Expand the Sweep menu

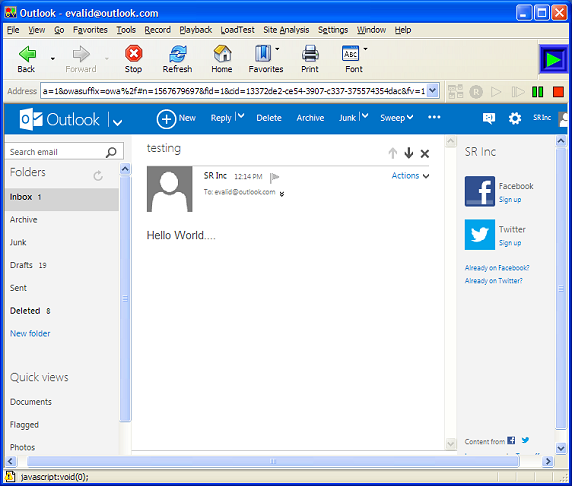coord(397,118)
